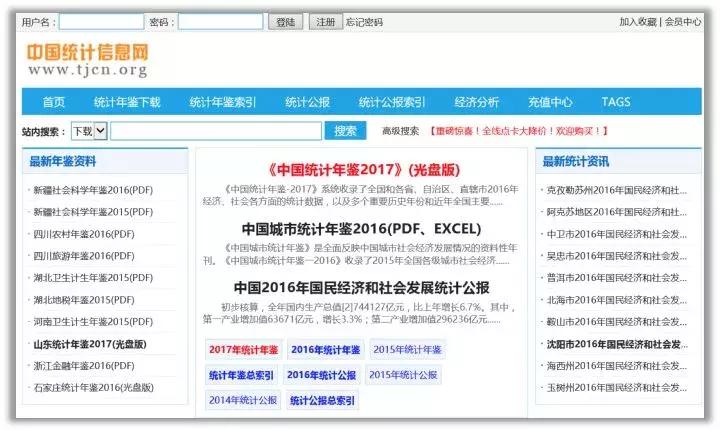The width and height of the screenshot is (720, 431).
Task: Open the 克孜勒苏州2016年国民经济 news item
Action: coord(616,190)
